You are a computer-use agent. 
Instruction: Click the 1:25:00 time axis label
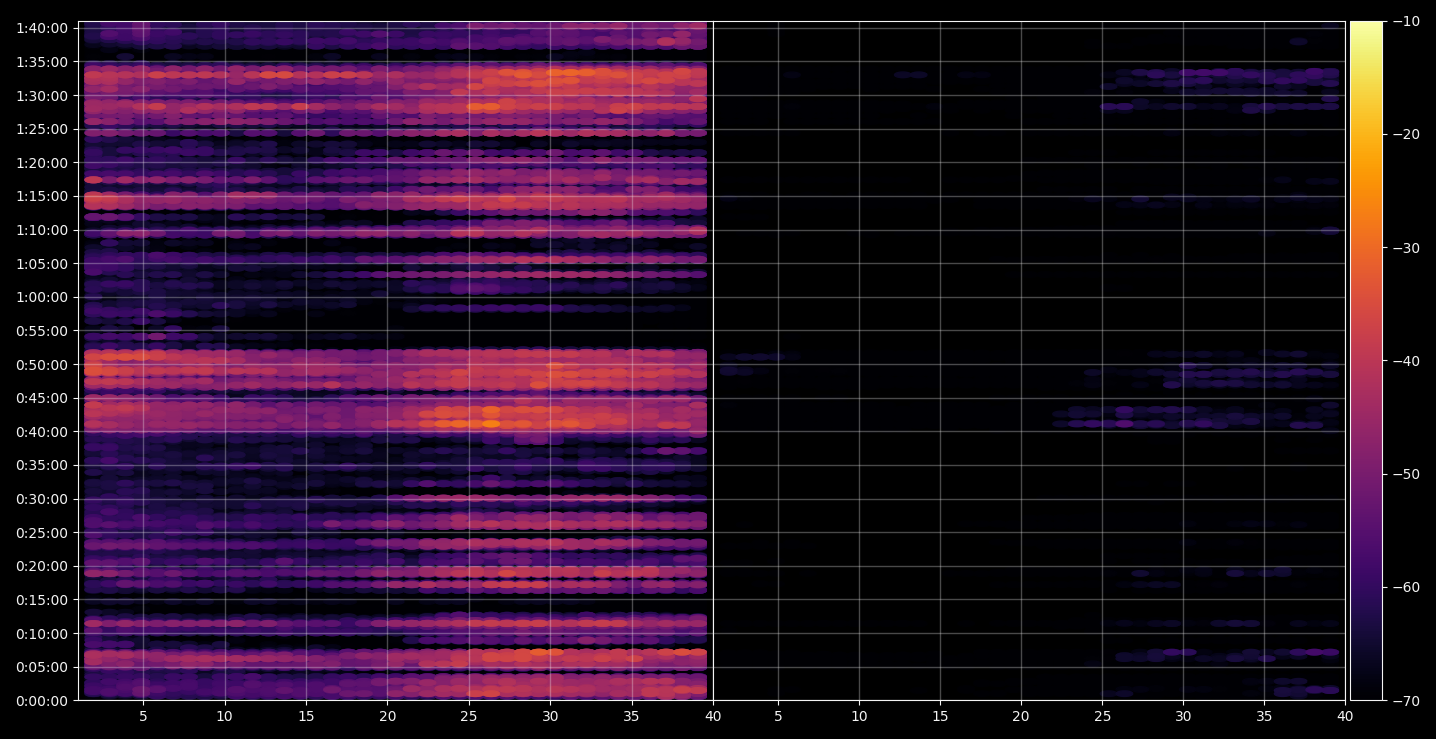point(42,129)
